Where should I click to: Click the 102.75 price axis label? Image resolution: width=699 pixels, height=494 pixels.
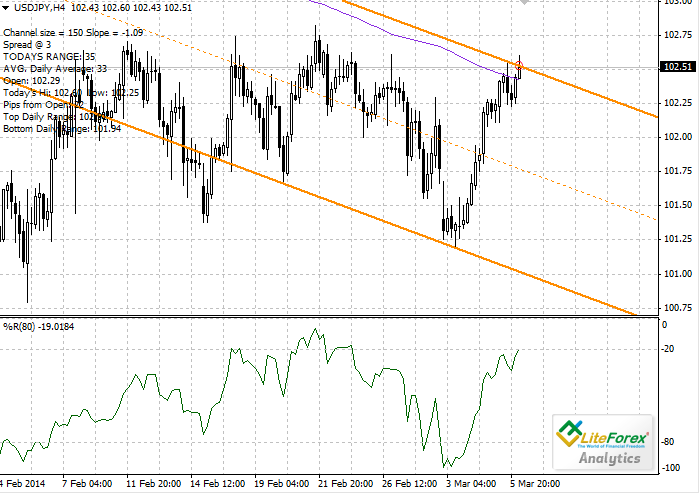click(x=678, y=35)
